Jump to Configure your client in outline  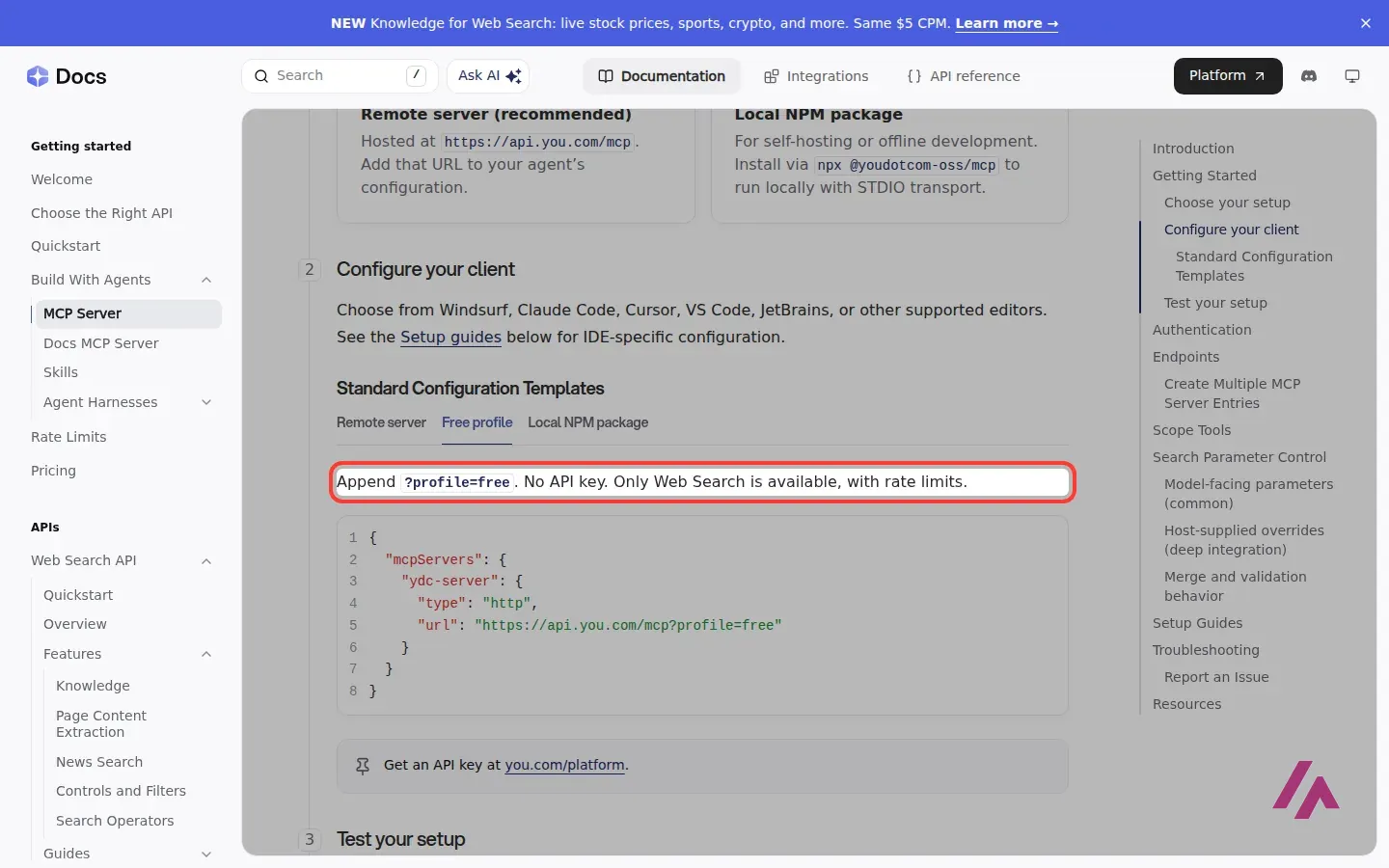coord(1232,230)
